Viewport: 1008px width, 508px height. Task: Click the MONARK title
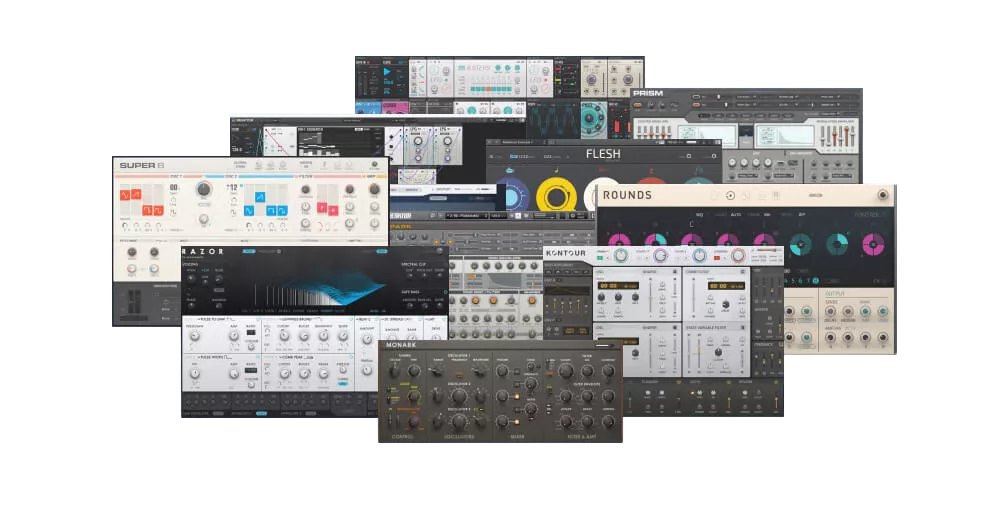pos(401,345)
